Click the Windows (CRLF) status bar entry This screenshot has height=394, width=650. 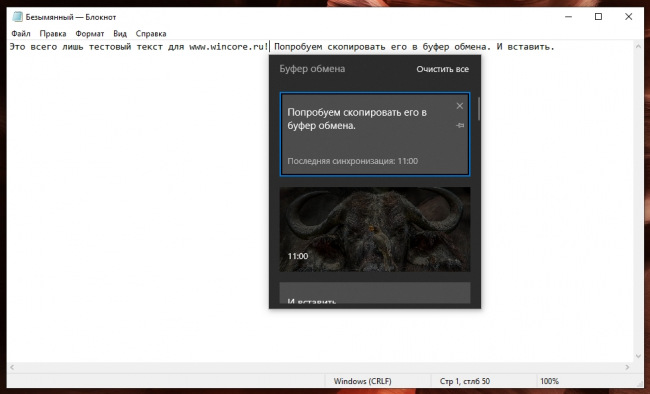tap(362, 381)
